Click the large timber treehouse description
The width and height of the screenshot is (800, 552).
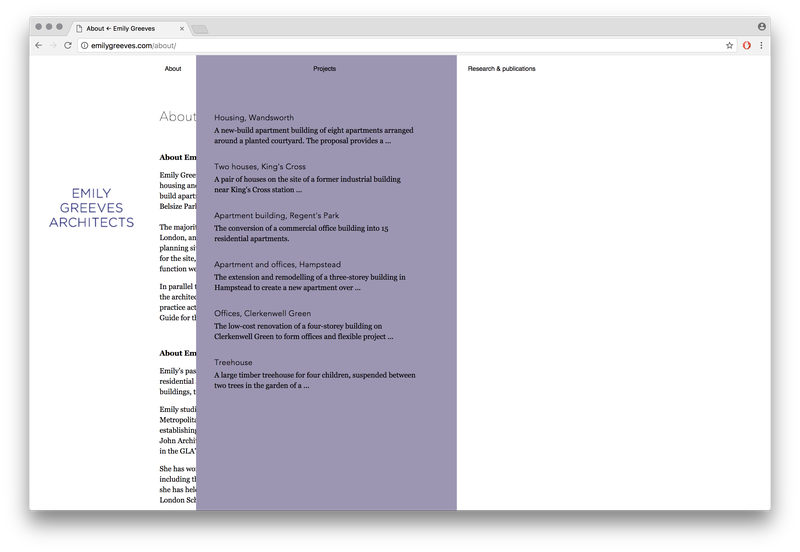[x=315, y=381]
